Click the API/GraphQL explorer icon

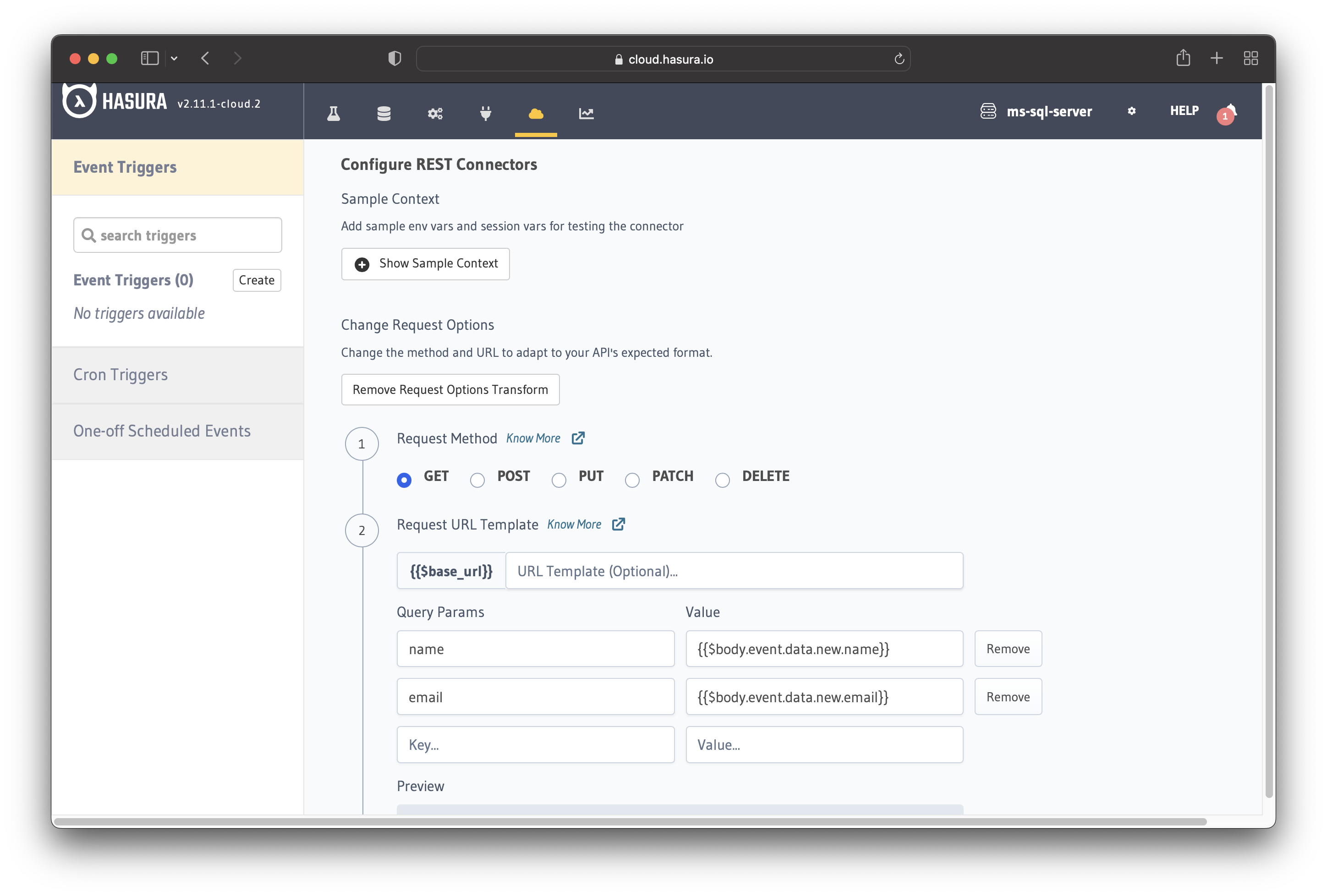click(335, 112)
